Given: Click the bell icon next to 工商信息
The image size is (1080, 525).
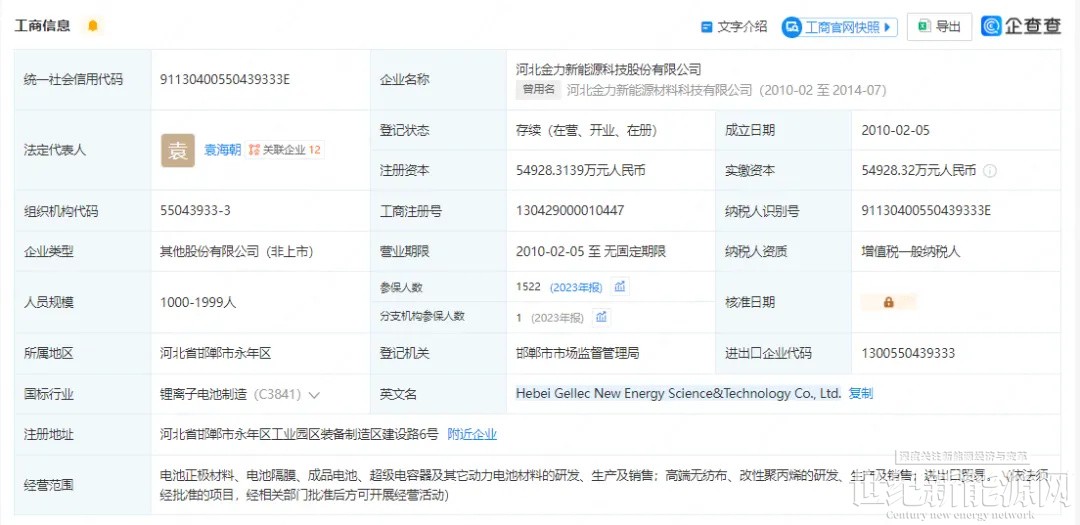Looking at the screenshot, I should (93, 26).
